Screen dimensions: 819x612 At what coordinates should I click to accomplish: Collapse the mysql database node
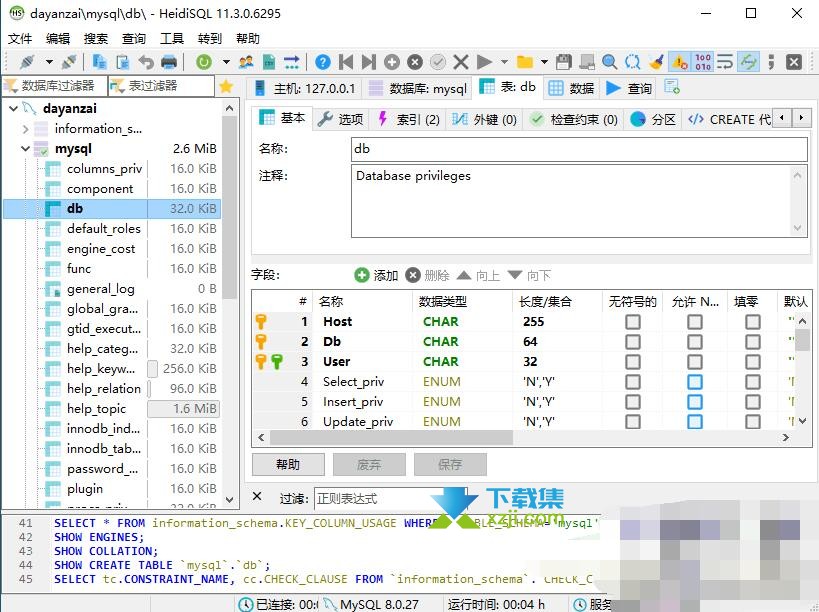pos(25,149)
